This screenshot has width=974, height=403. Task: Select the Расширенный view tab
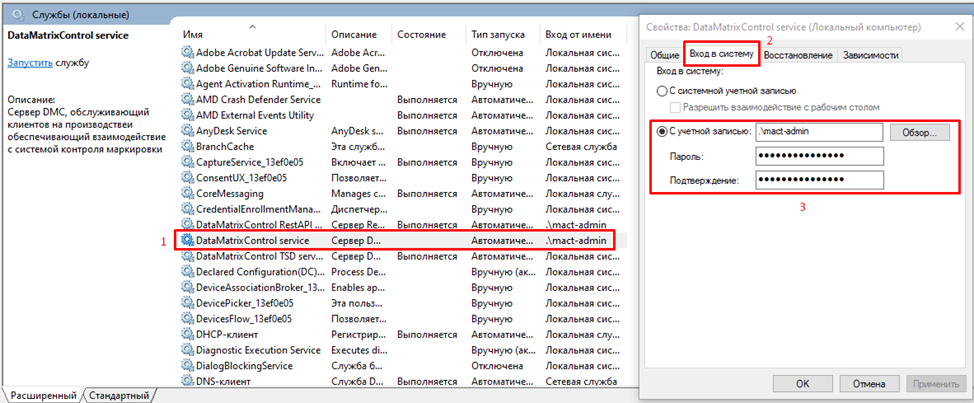pyautogui.click(x=43, y=395)
